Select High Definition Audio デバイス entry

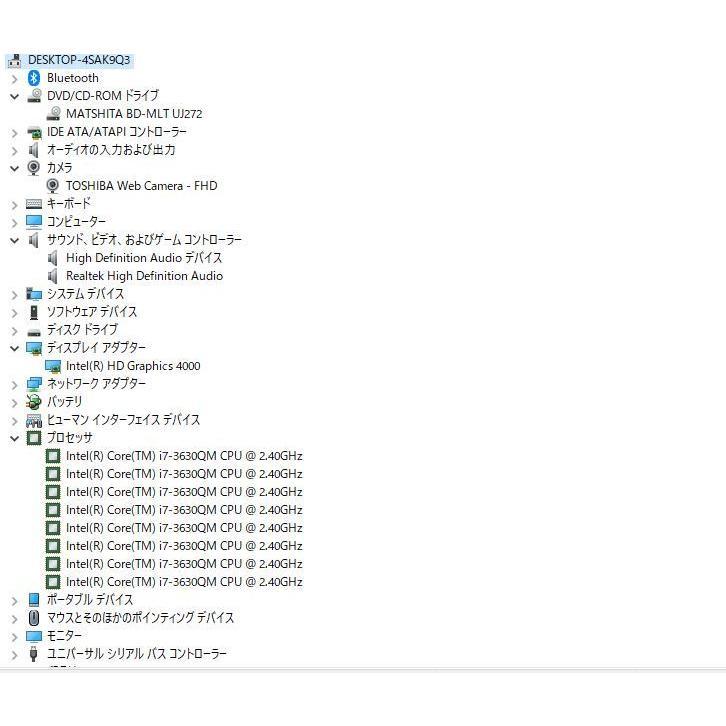click(x=143, y=258)
